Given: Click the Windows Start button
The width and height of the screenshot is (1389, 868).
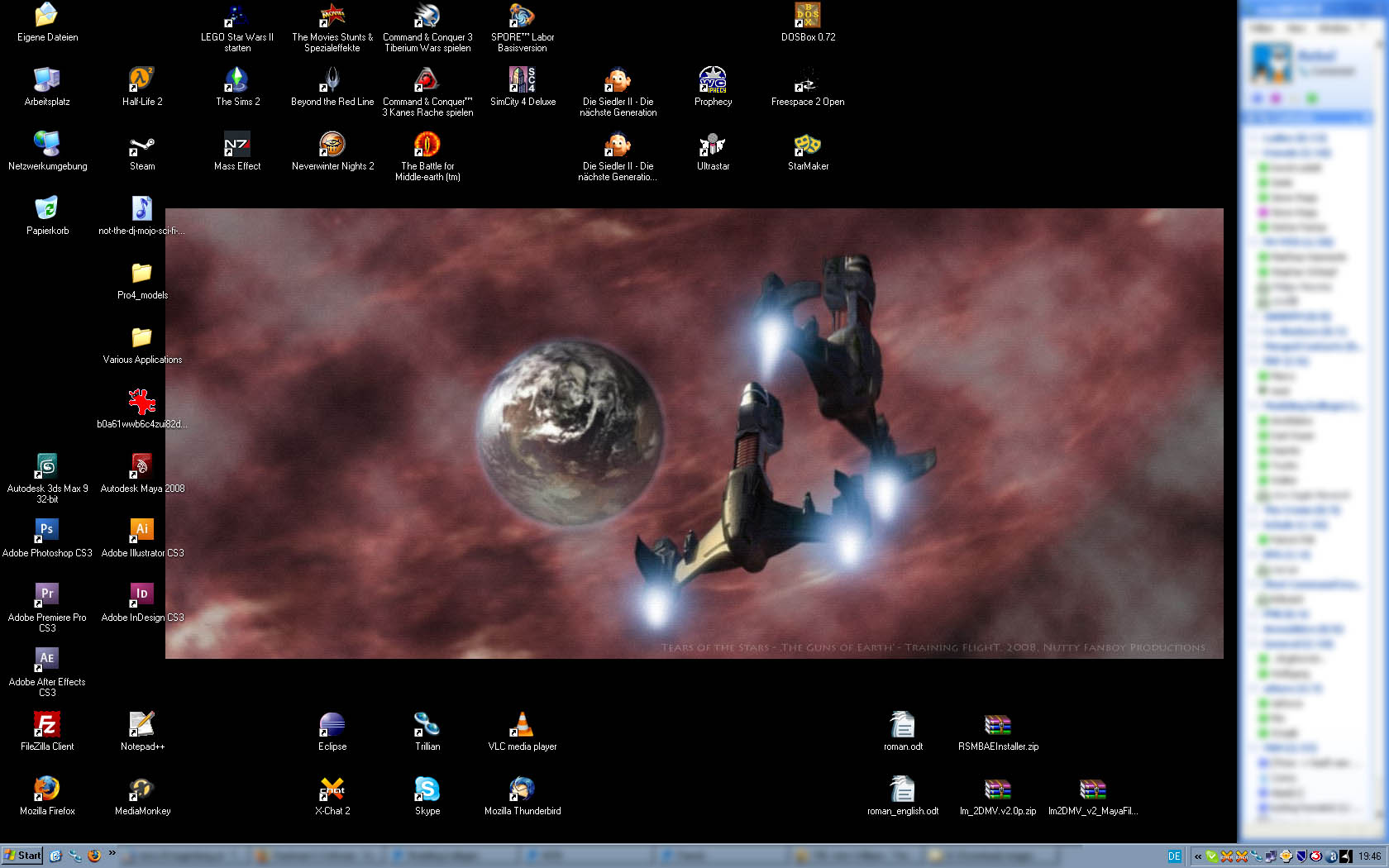Looking at the screenshot, I should tap(22, 856).
